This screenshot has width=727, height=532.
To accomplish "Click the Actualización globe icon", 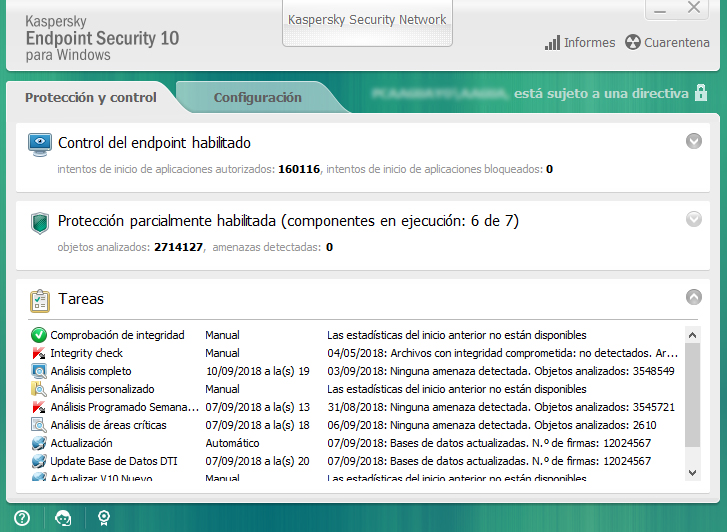I will click(39, 443).
